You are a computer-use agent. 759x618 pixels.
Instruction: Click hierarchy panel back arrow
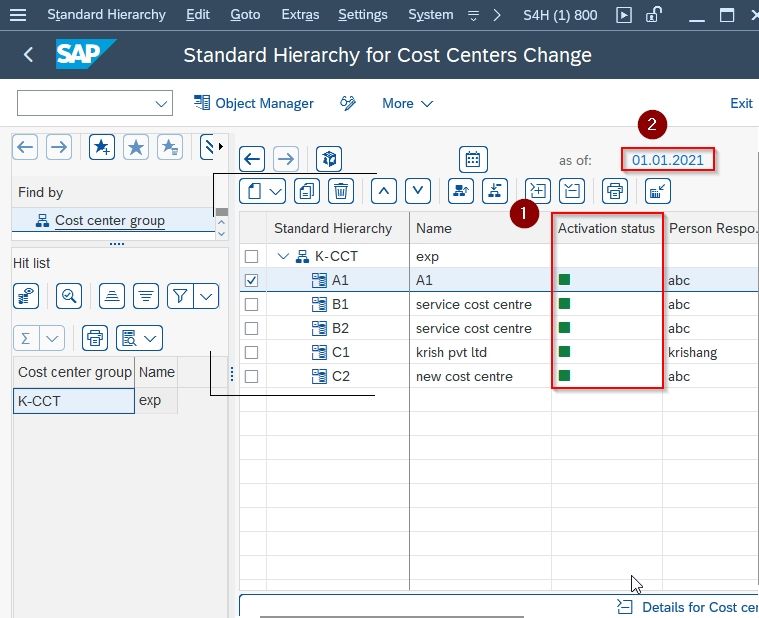(252, 159)
